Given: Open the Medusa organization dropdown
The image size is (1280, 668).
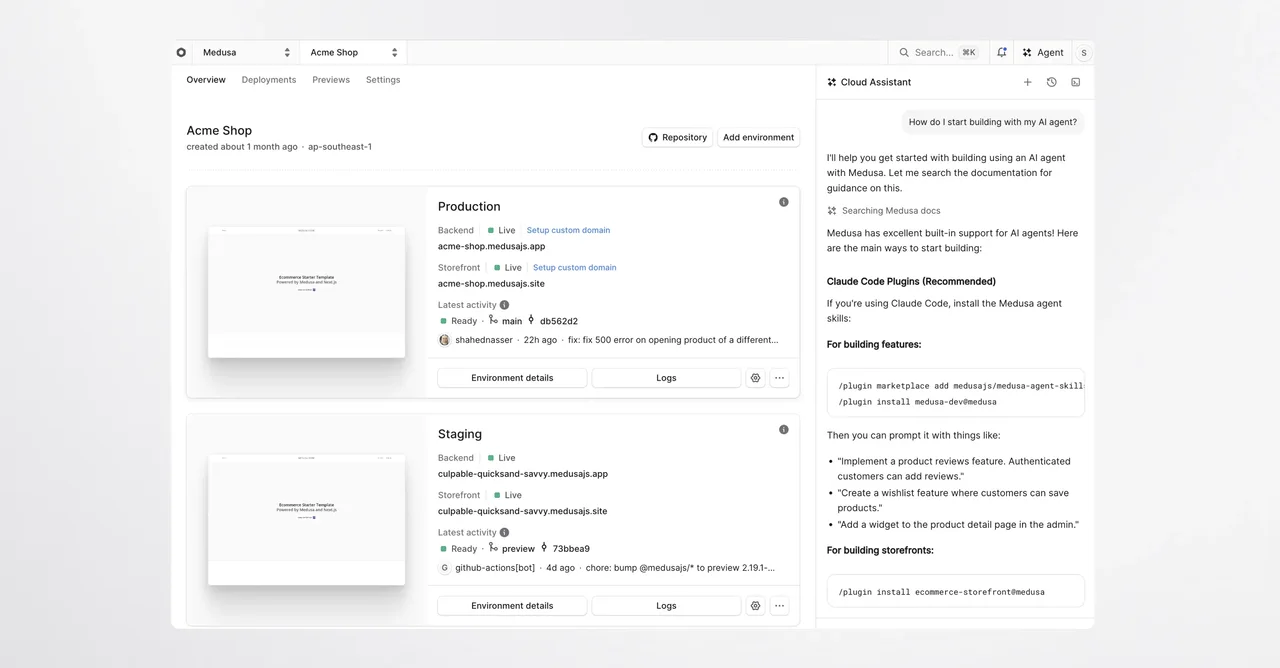Looking at the screenshot, I should tap(245, 52).
